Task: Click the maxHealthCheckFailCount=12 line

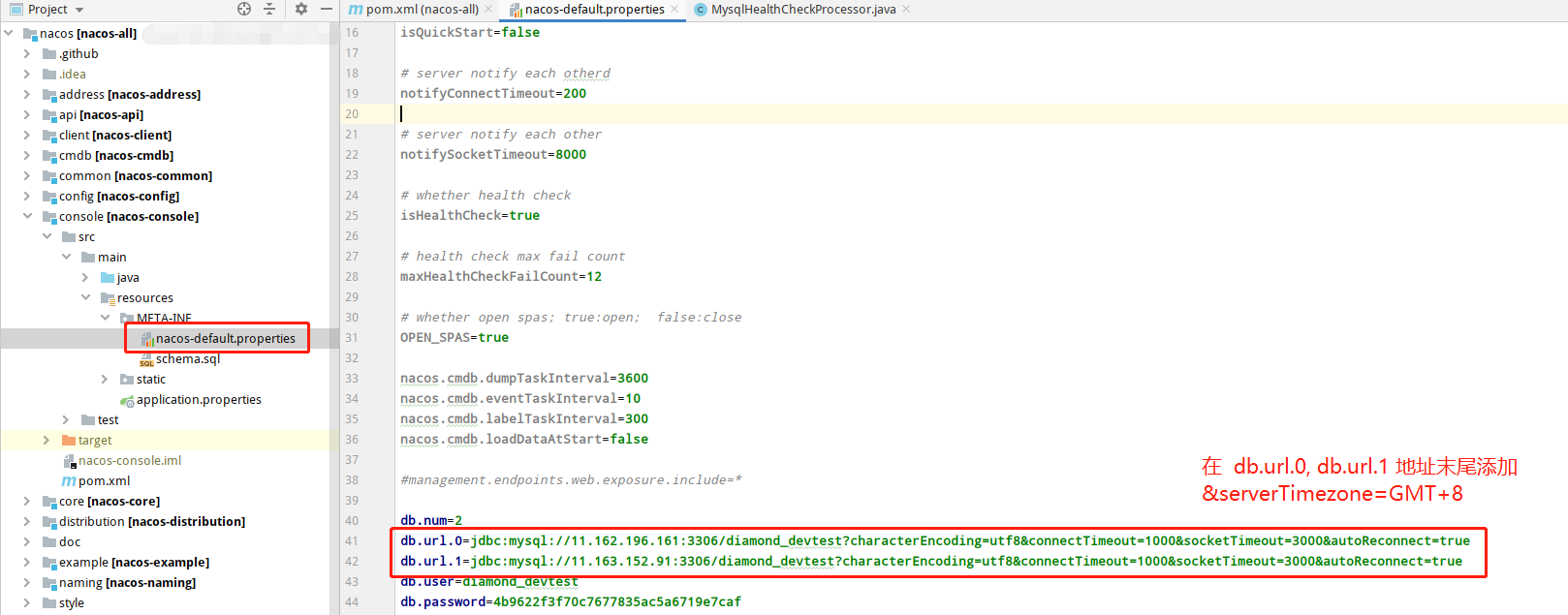Action: [501, 276]
